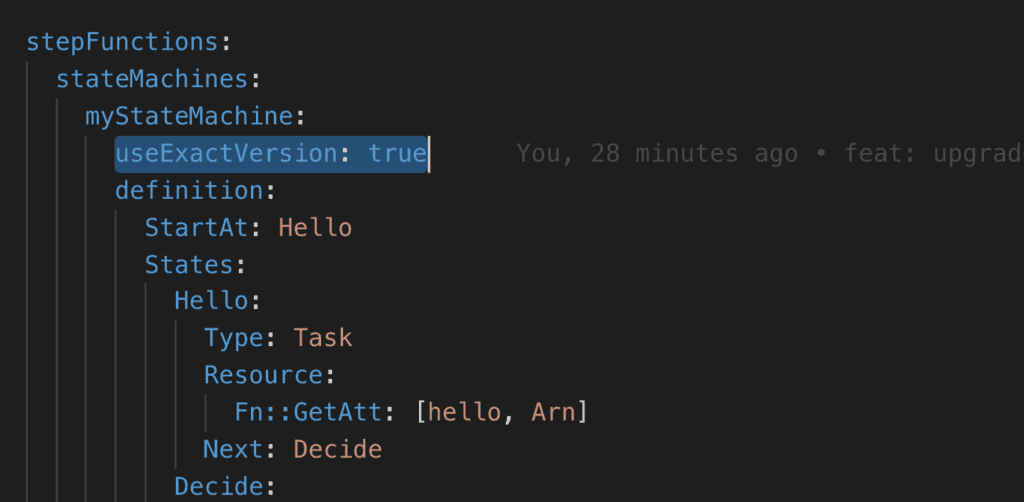Viewport: 1024px width, 502px height.
Task: Click the myStateMachine key
Action: [188, 116]
